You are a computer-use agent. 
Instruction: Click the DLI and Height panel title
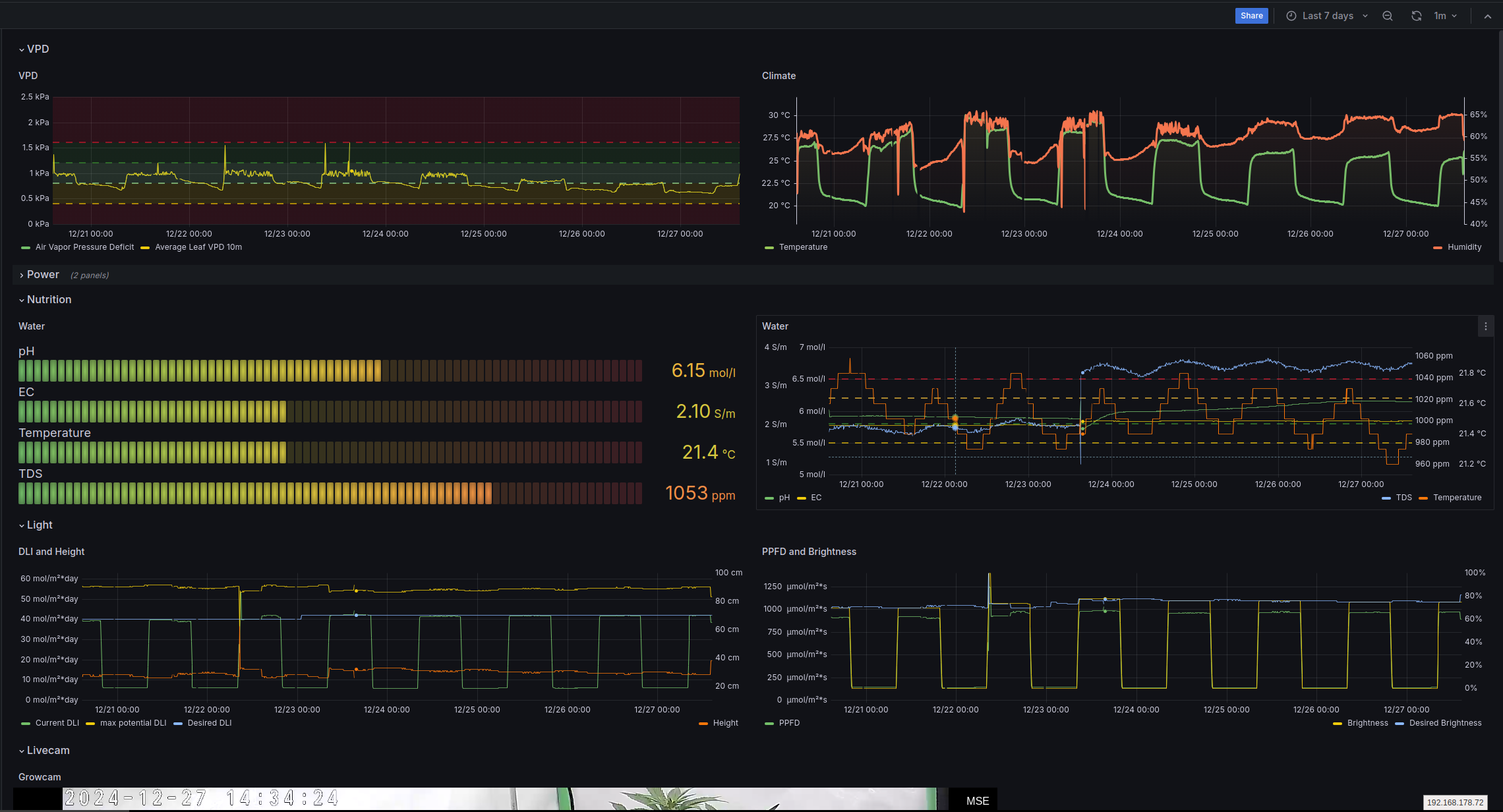pos(51,552)
